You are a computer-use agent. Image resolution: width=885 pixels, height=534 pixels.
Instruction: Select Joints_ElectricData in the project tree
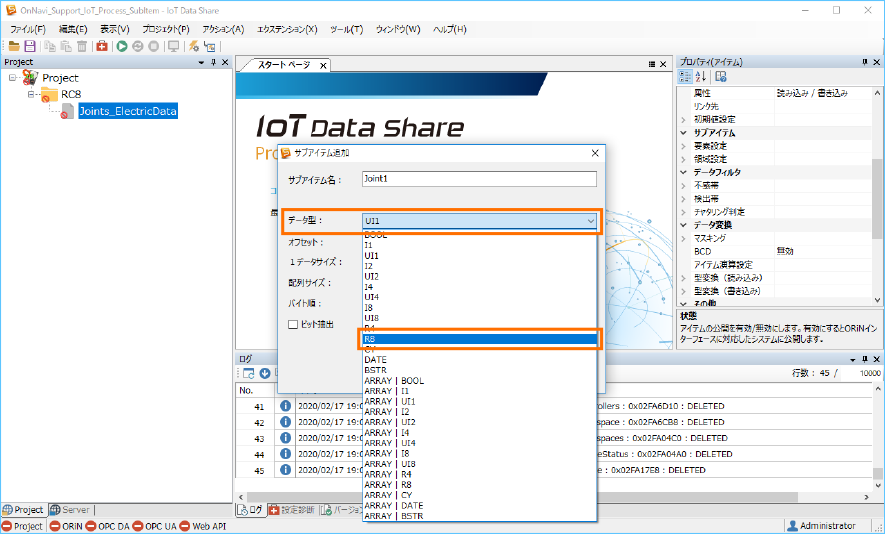[127, 111]
